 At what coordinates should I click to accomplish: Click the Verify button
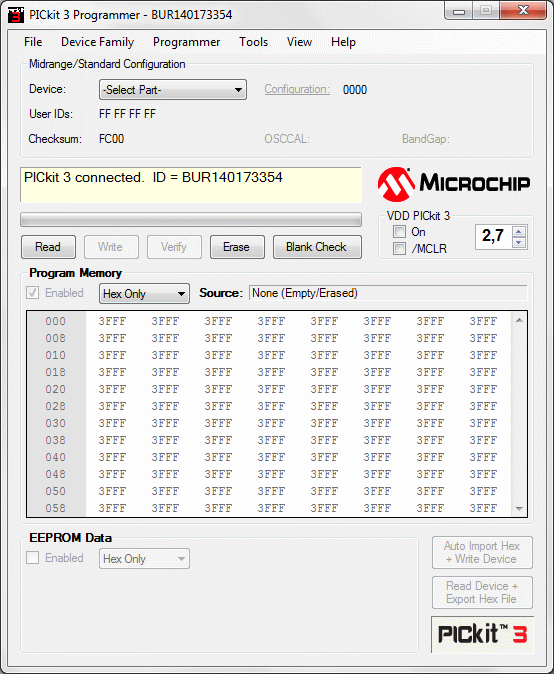point(174,247)
